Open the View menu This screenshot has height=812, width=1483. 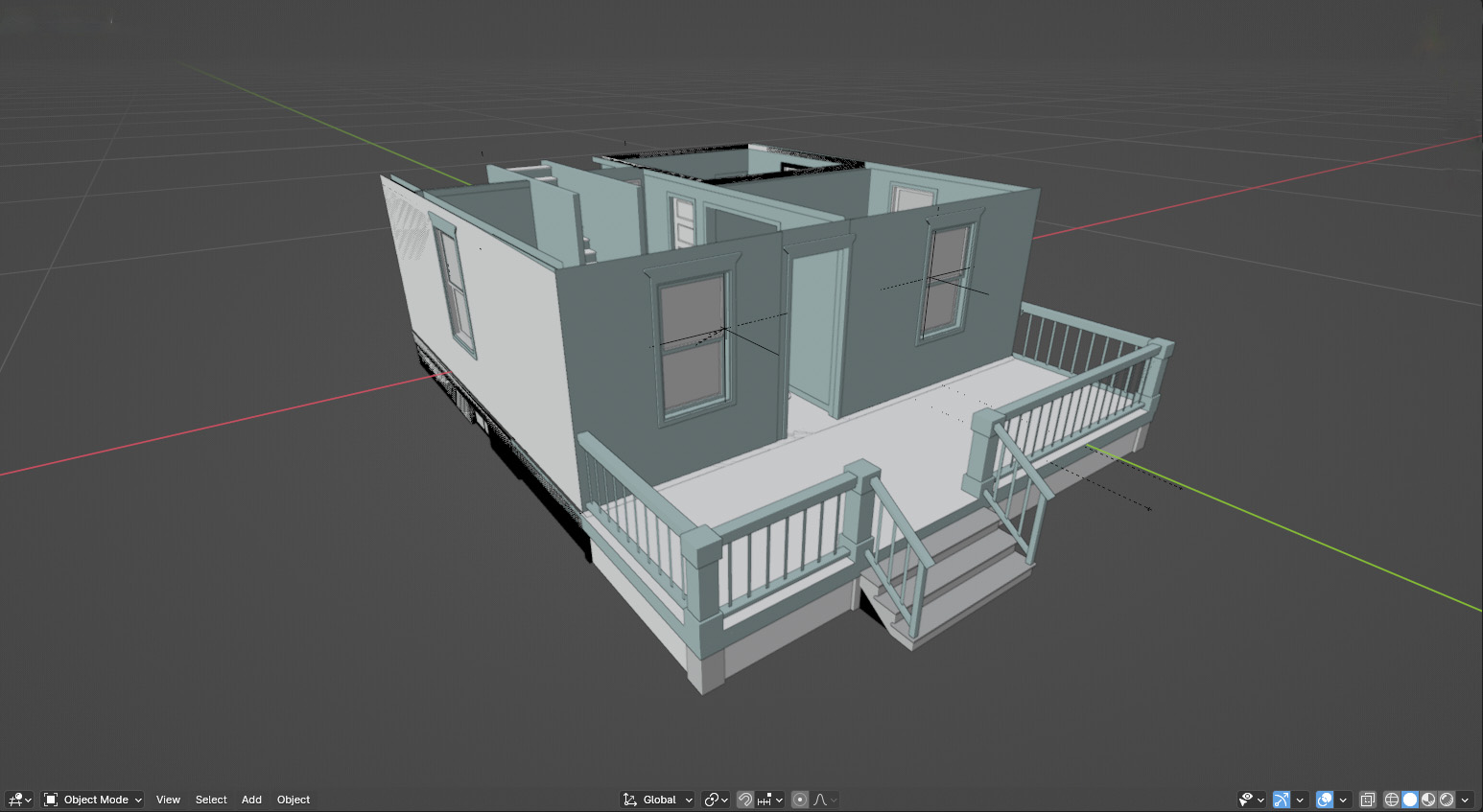pyautogui.click(x=168, y=800)
